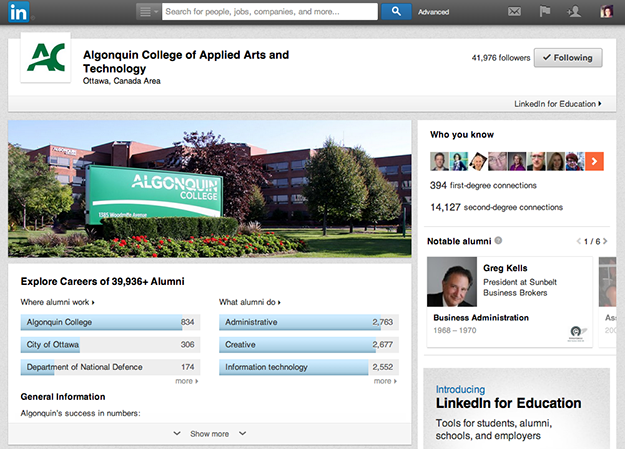Toggle the Following button
Viewport: 625px width, 449px height.
click(x=568, y=58)
